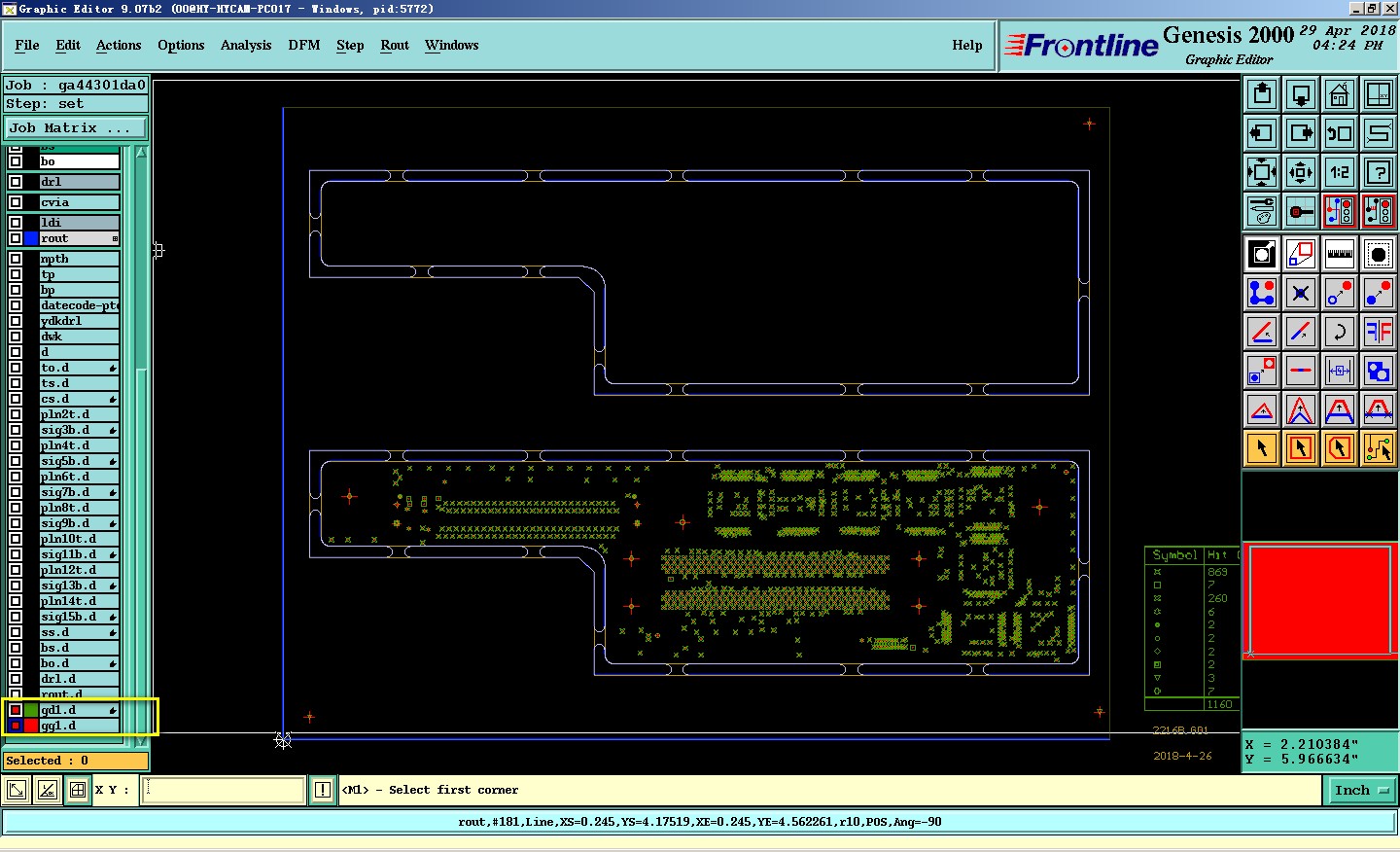Click the exclamation mark button beside XY field

[323, 790]
